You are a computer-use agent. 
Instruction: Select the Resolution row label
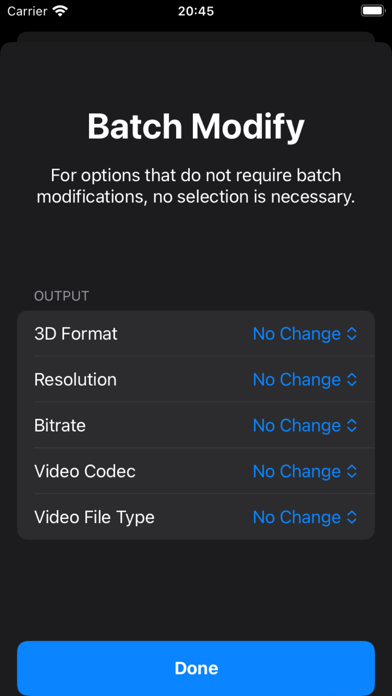tap(75, 380)
